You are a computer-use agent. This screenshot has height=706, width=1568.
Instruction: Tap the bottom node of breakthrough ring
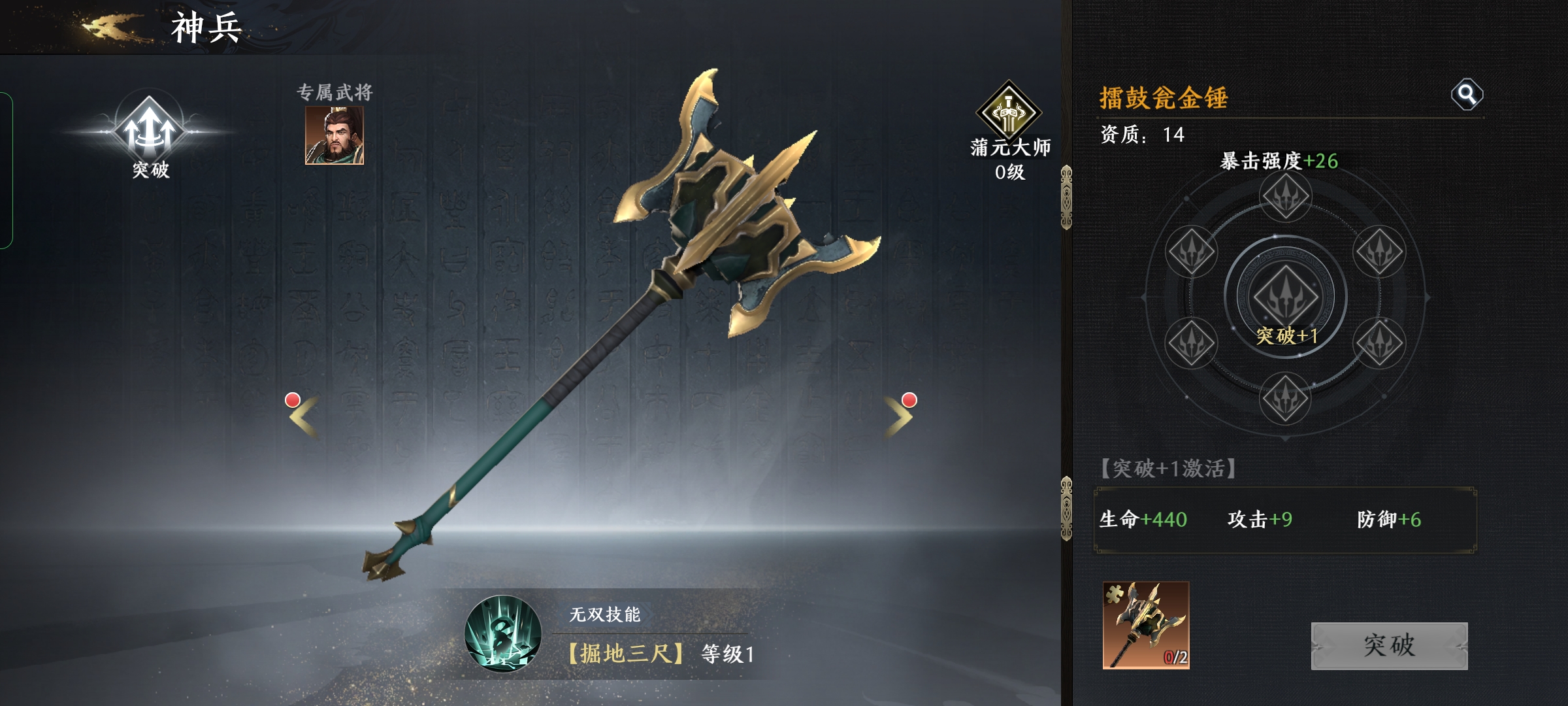pyautogui.click(x=1285, y=398)
